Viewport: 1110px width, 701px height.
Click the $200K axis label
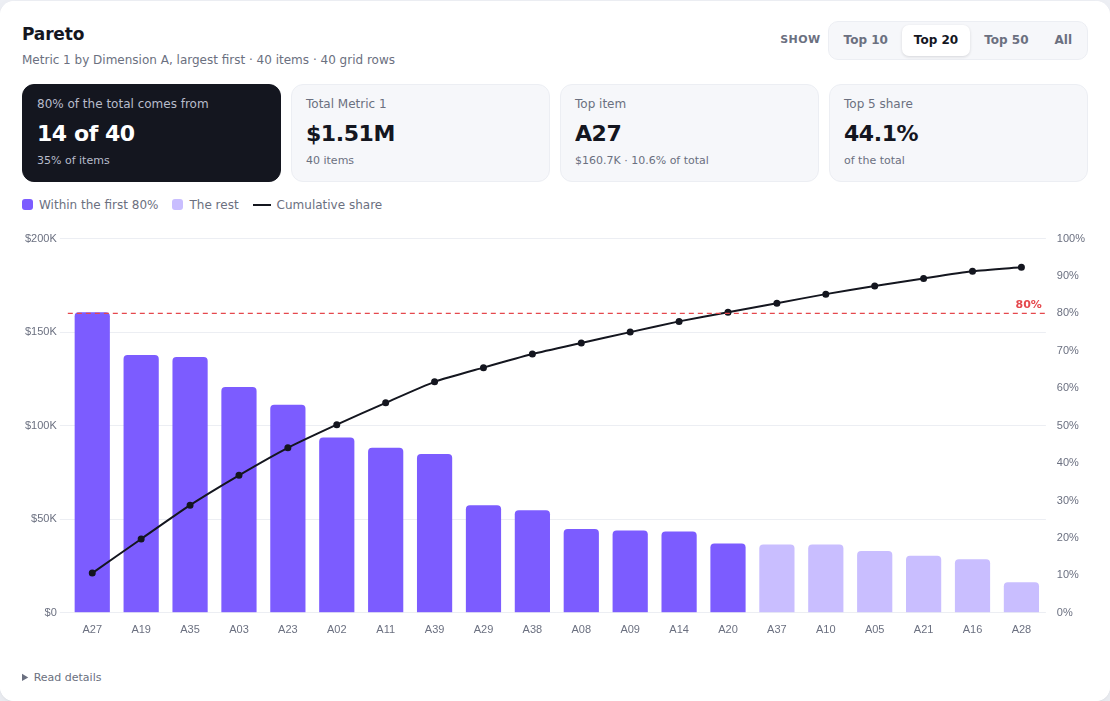(x=40, y=238)
